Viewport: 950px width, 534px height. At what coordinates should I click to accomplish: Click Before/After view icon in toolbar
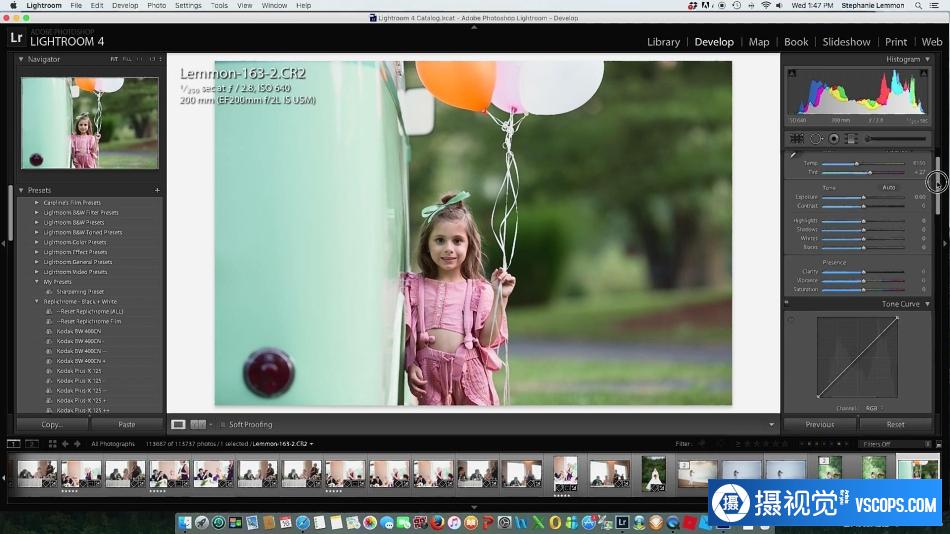(198, 424)
